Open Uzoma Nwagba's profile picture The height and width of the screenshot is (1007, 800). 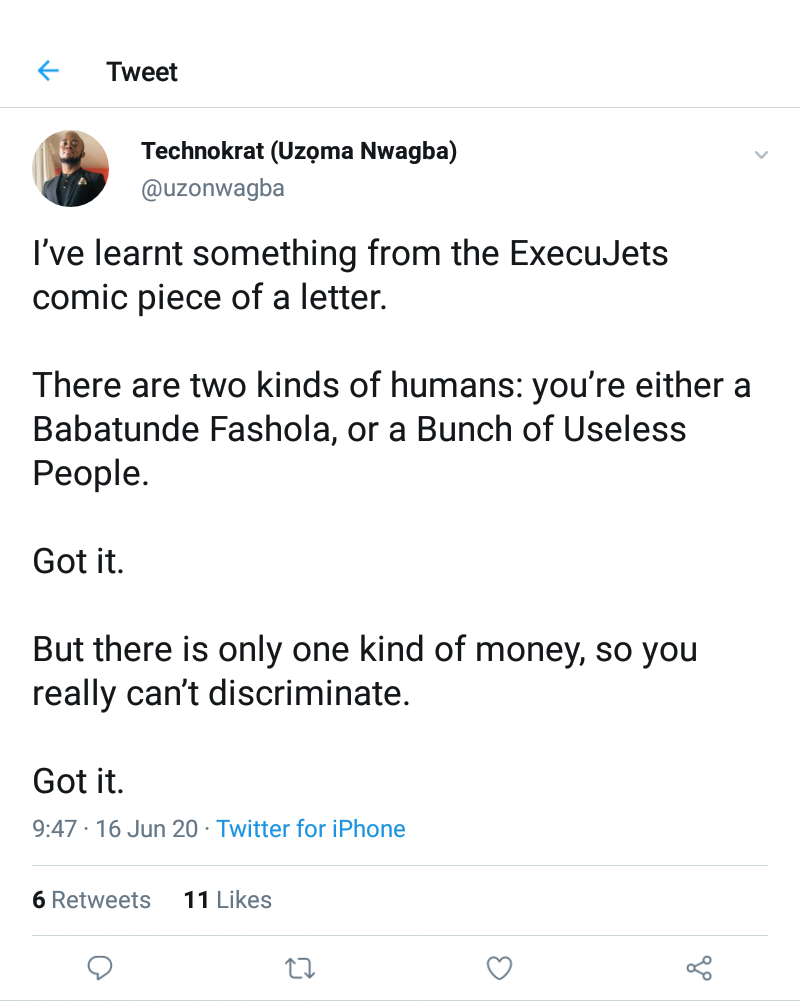pos(70,168)
